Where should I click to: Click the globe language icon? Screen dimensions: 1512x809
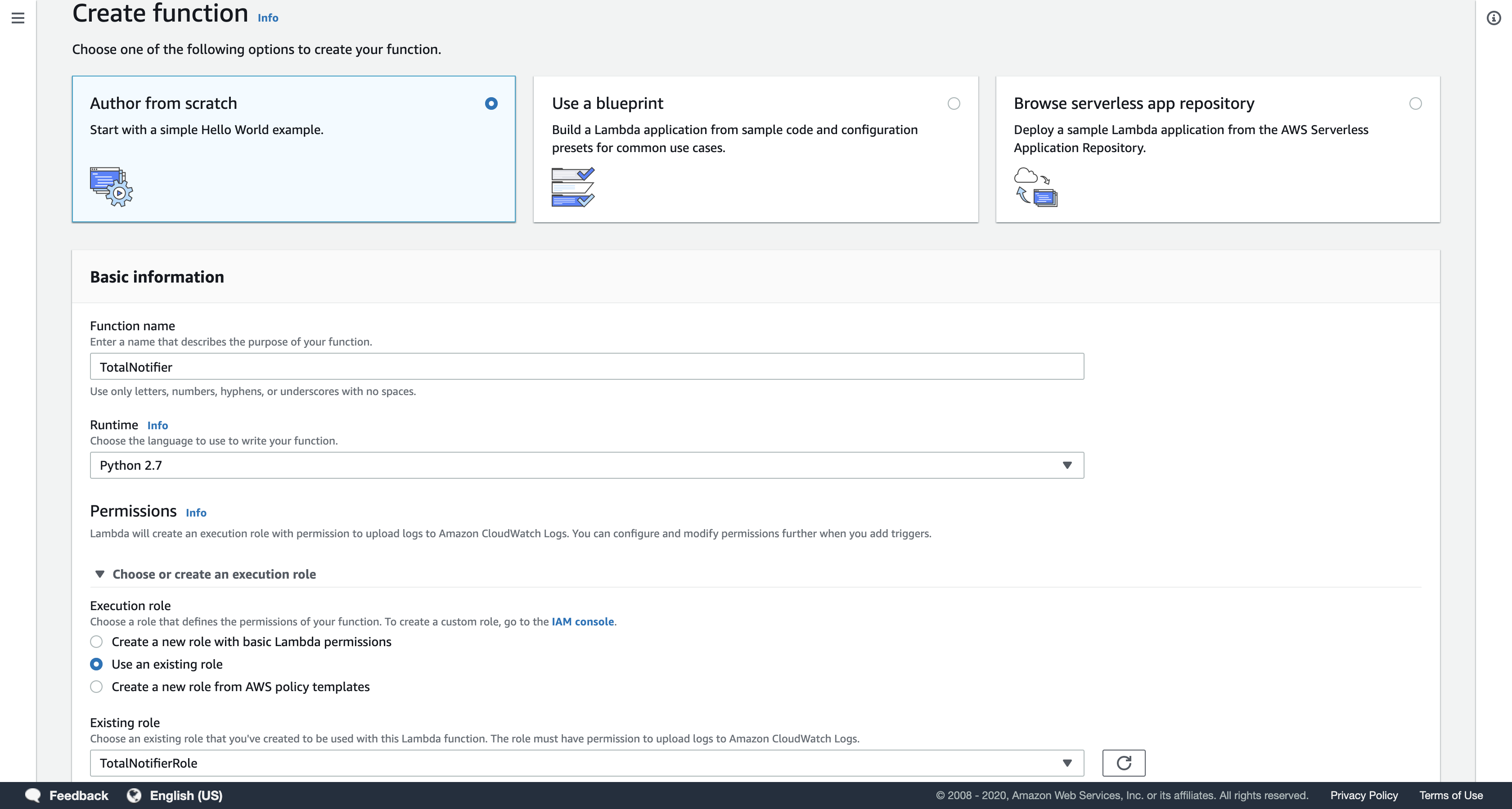pyautogui.click(x=135, y=795)
